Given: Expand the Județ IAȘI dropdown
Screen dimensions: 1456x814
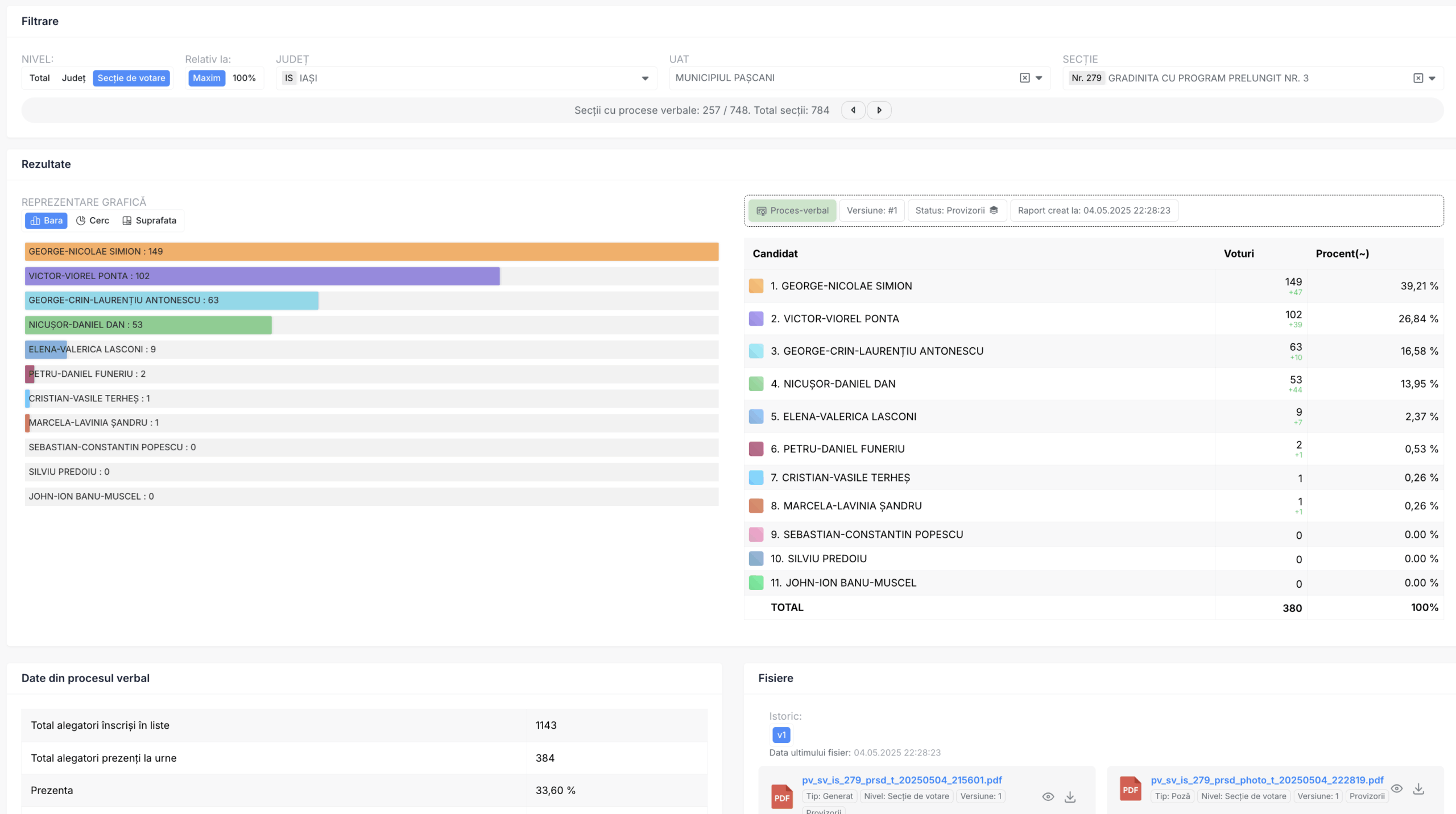Looking at the screenshot, I should click(645, 78).
